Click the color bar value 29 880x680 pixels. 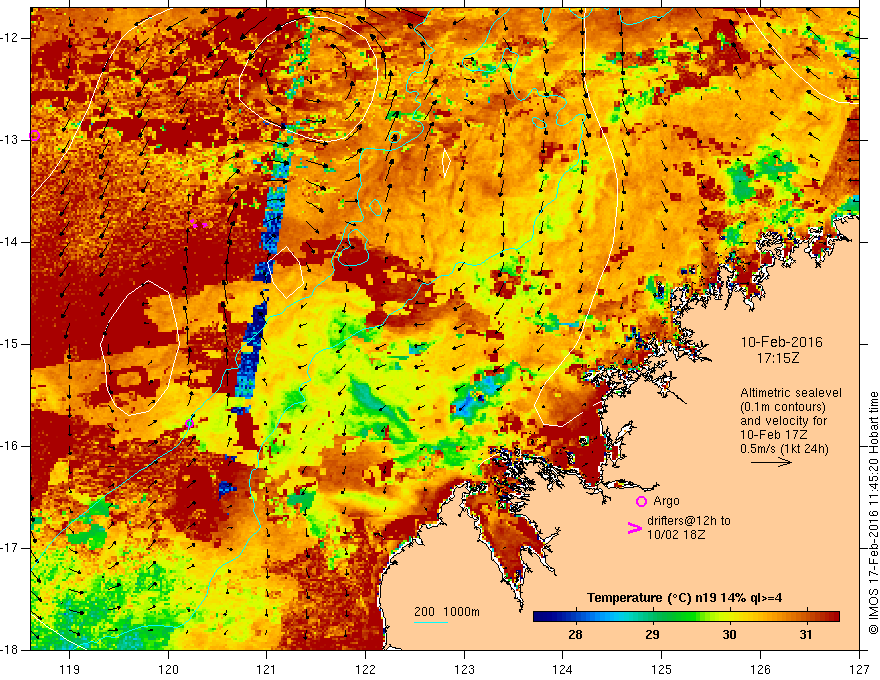click(x=652, y=635)
